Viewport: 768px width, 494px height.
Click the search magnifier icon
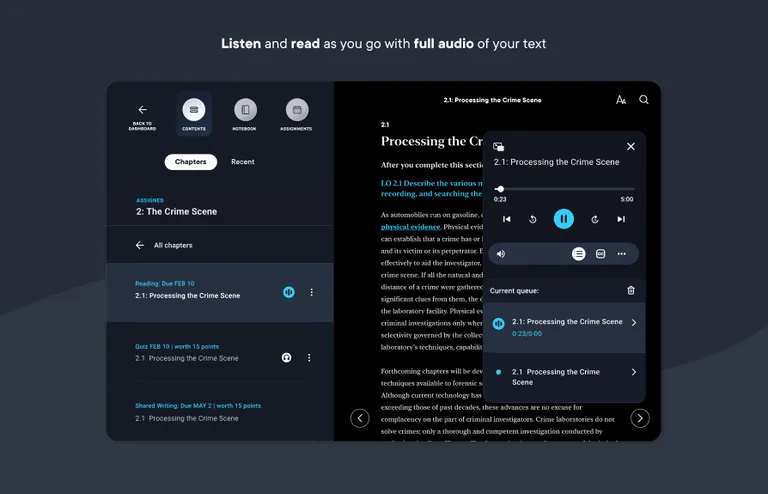click(644, 100)
